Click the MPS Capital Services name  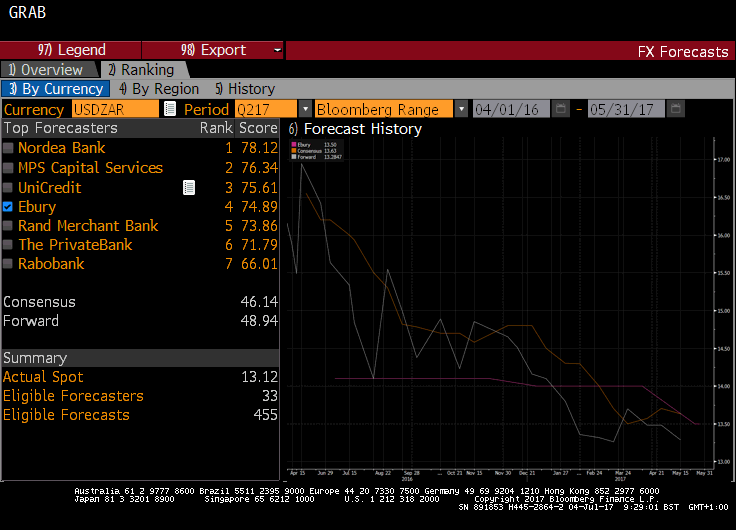(x=91, y=168)
